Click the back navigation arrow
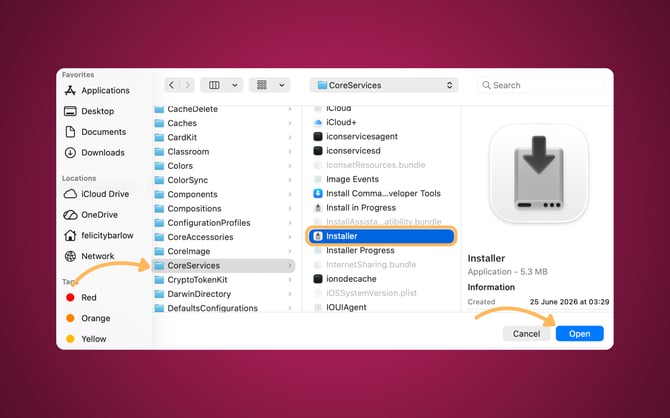The width and height of the screenshot is (670, 418). [171, 85]
